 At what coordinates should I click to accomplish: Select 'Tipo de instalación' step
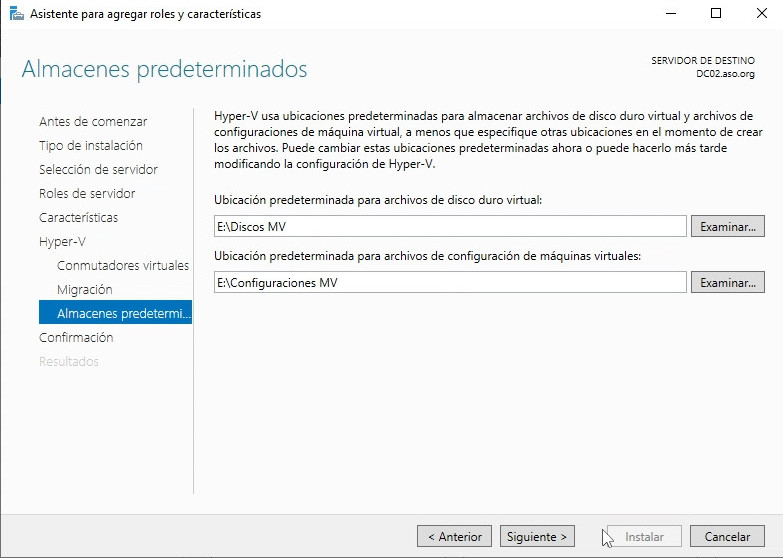tap(90, 145)
